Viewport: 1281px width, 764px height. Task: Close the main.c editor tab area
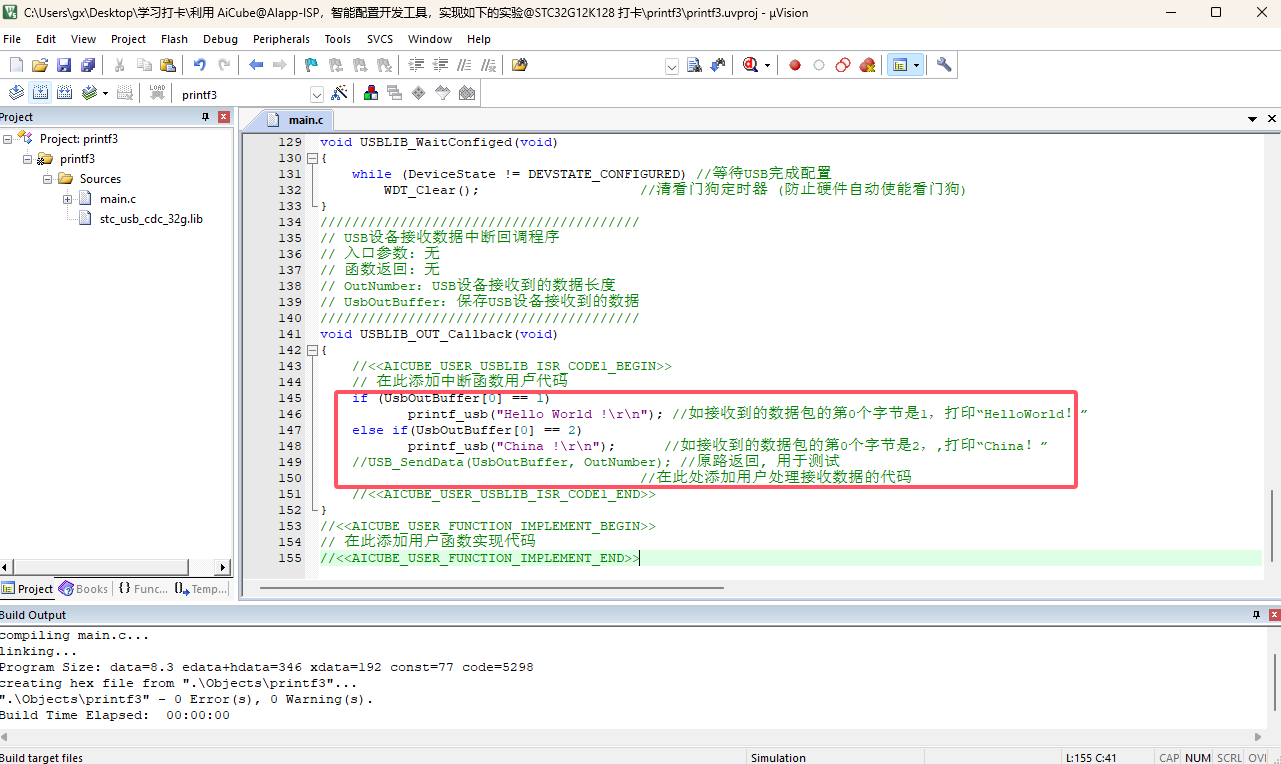tap(1272, 119)
